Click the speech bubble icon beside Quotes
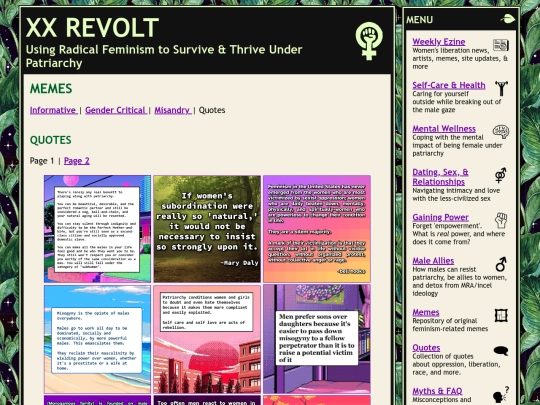Image resolution: width=540 pixels, height=405 pixels. [x=501, y=351]
